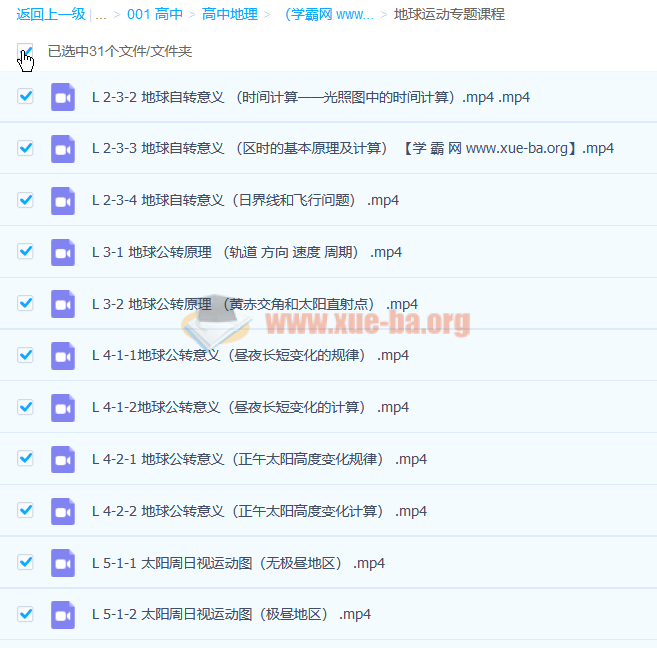Uncheck the L 4-1-2 昼夜长短变化的计算 checkbox

pos(26,407)
